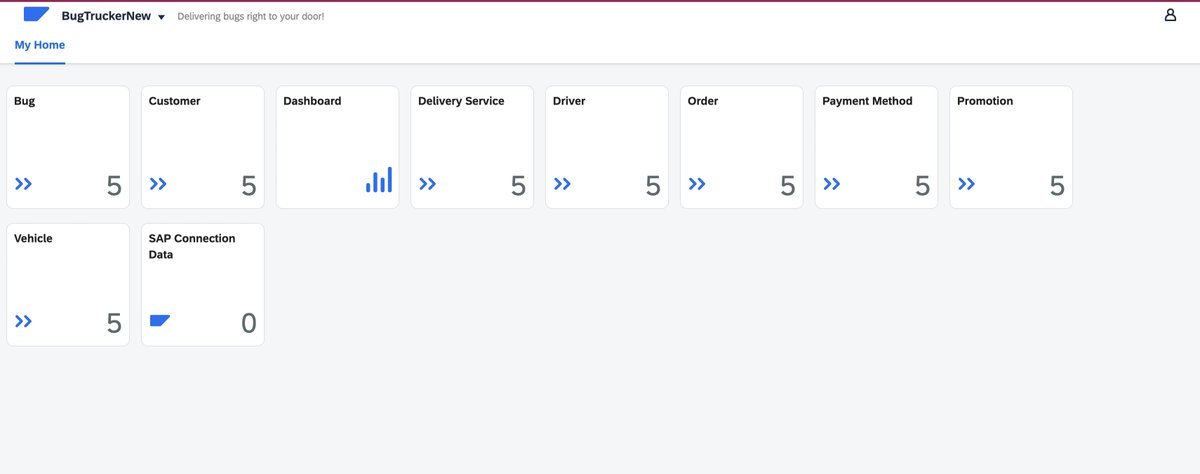Screen dimensions: 1200x474
Task: Click the count 5 on the Delivery Service tile
Action: click(518, 186)
